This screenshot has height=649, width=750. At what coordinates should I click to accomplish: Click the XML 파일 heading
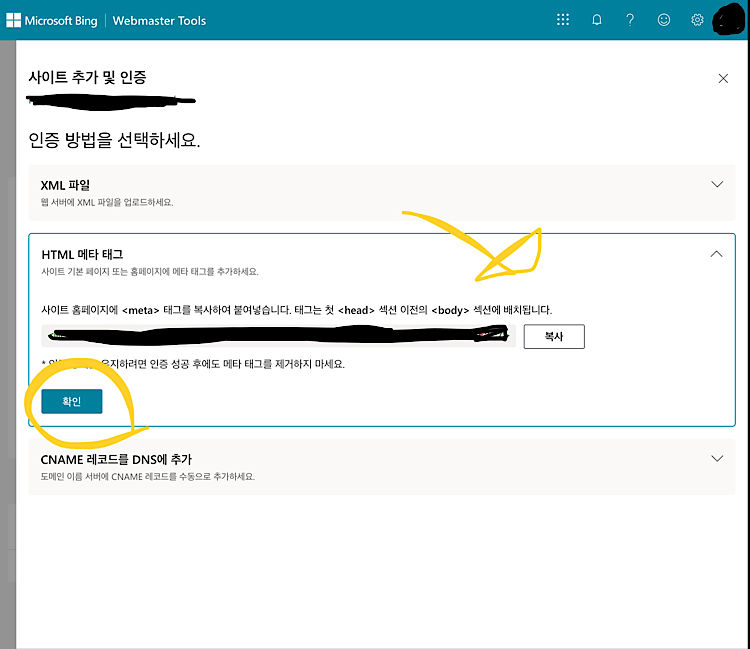[x=65, y=185]
